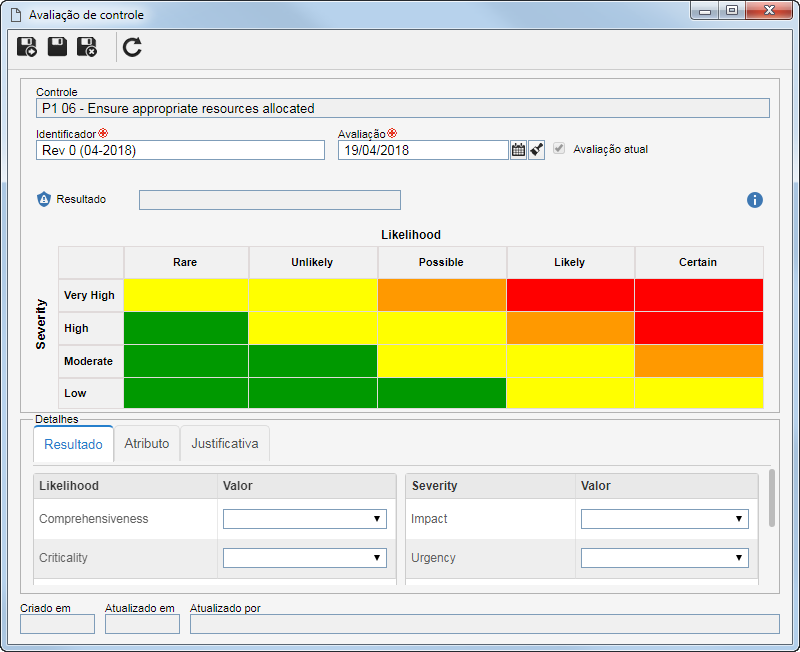The height and width of the screenshot is (652, 800).
Task: Click the Criado em field
Action: tap(57, 624)
